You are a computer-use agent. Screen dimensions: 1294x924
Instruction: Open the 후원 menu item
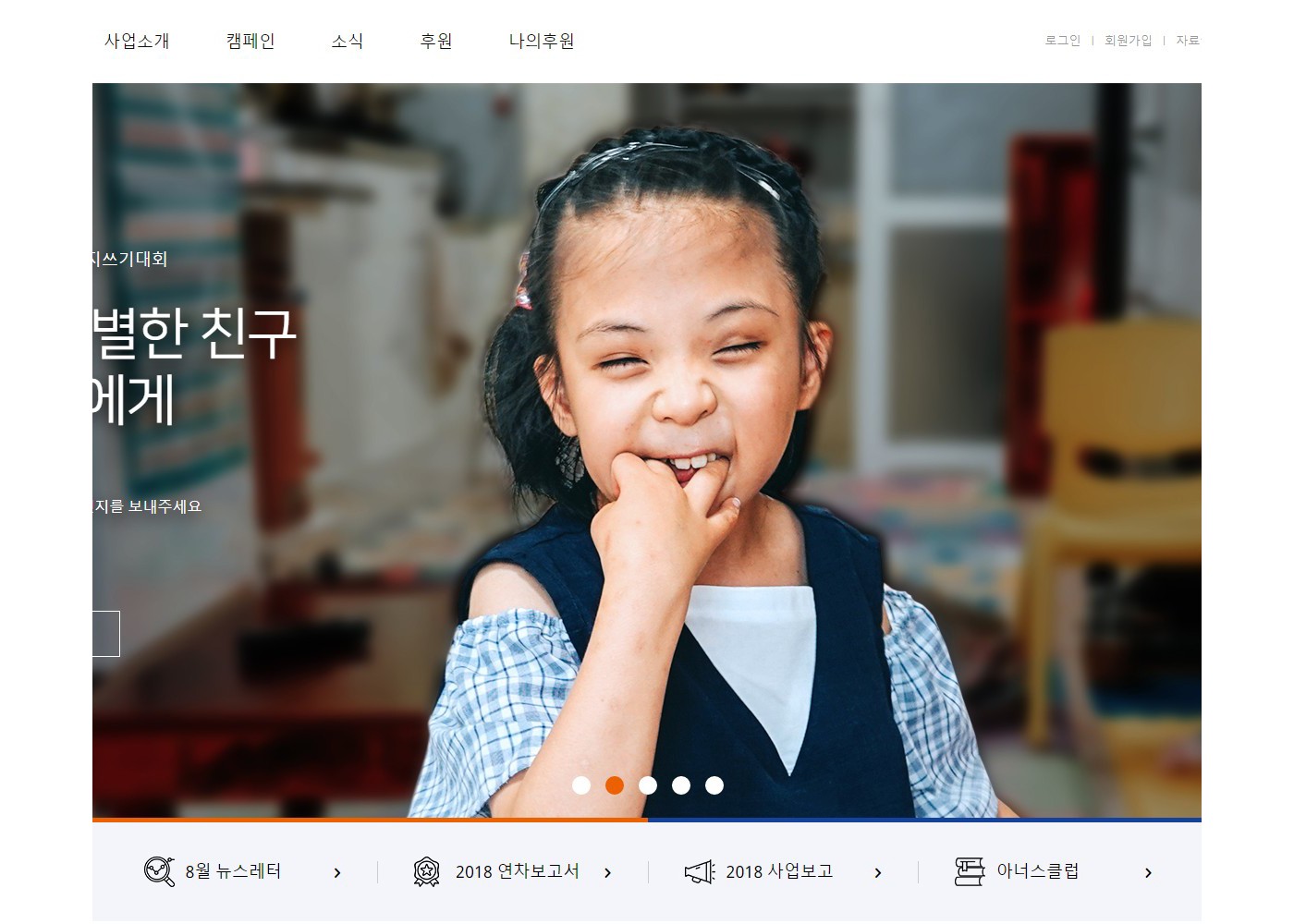pyautogui.click(x=436, y=41)
